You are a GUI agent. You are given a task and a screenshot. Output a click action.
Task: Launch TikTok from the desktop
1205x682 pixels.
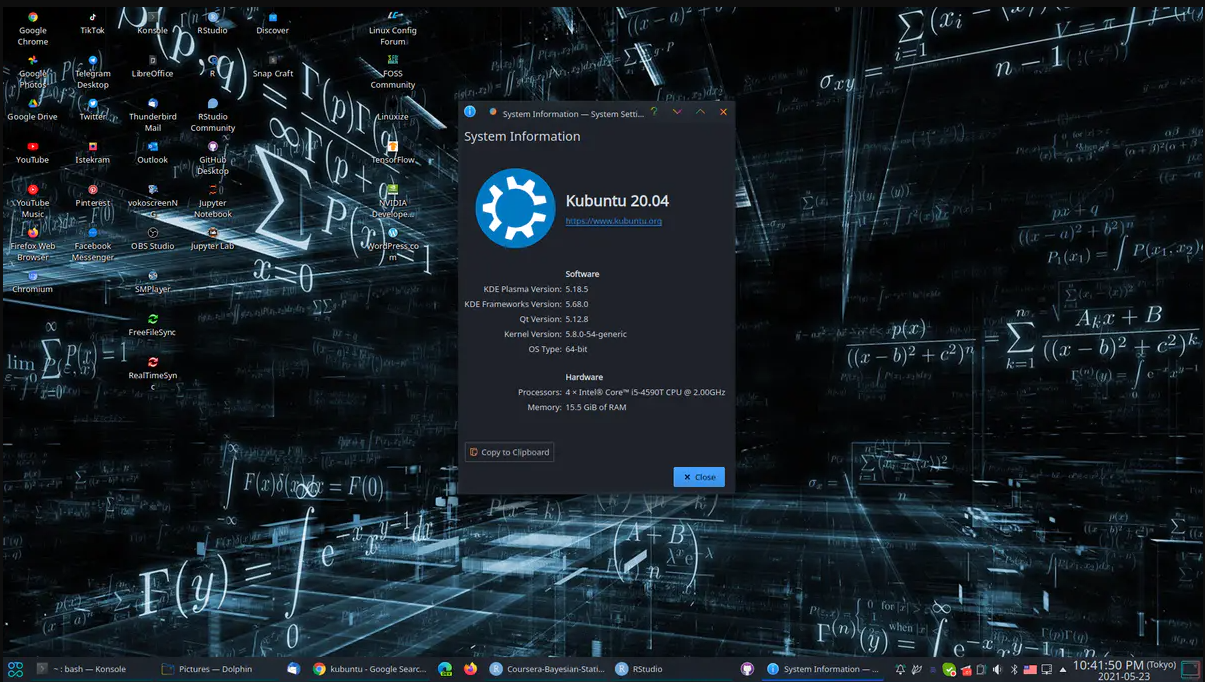click(92, 23)
